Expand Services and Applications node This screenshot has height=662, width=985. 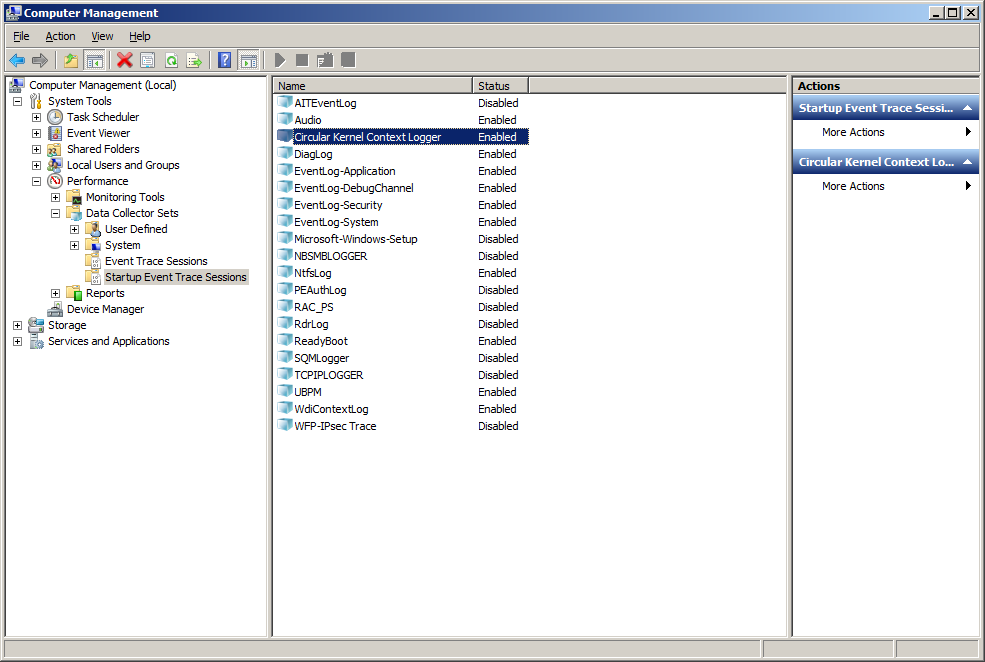coord(18,341)
